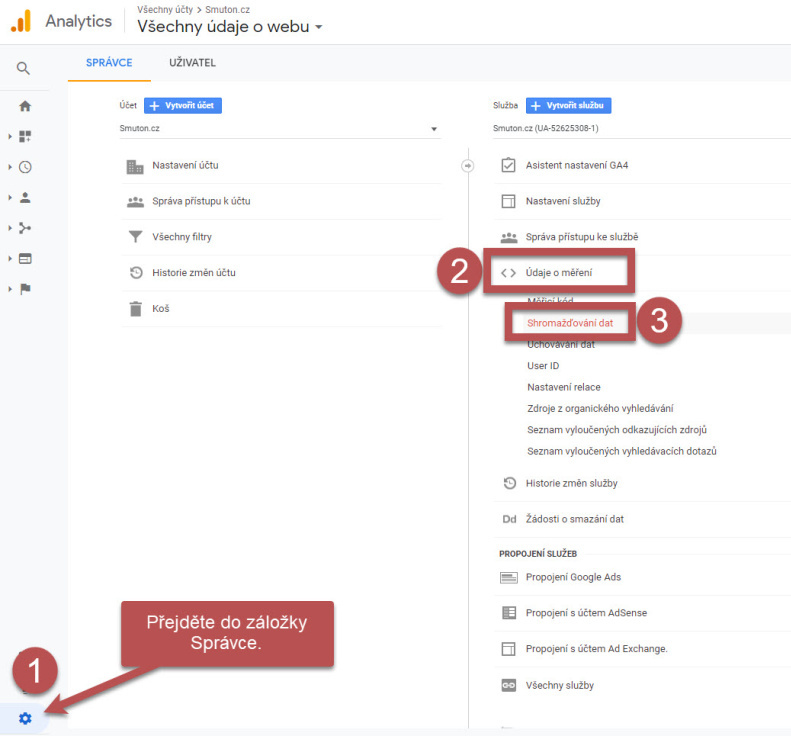
Task: Click the Historie změn účtu history icon
Action: 136,273
